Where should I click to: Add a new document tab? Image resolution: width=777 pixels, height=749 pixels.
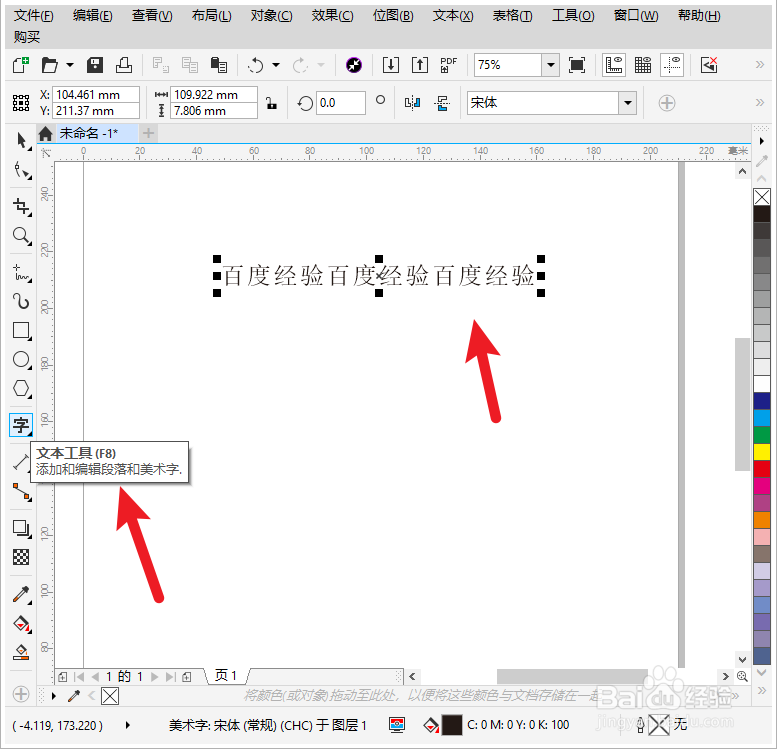point(148,133)
